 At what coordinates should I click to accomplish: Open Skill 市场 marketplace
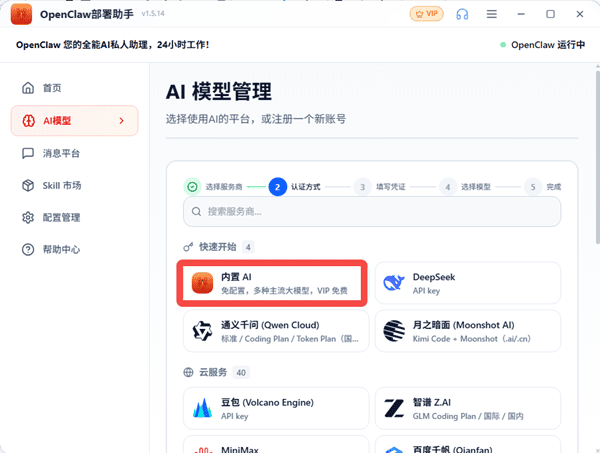tap(74, 186)
